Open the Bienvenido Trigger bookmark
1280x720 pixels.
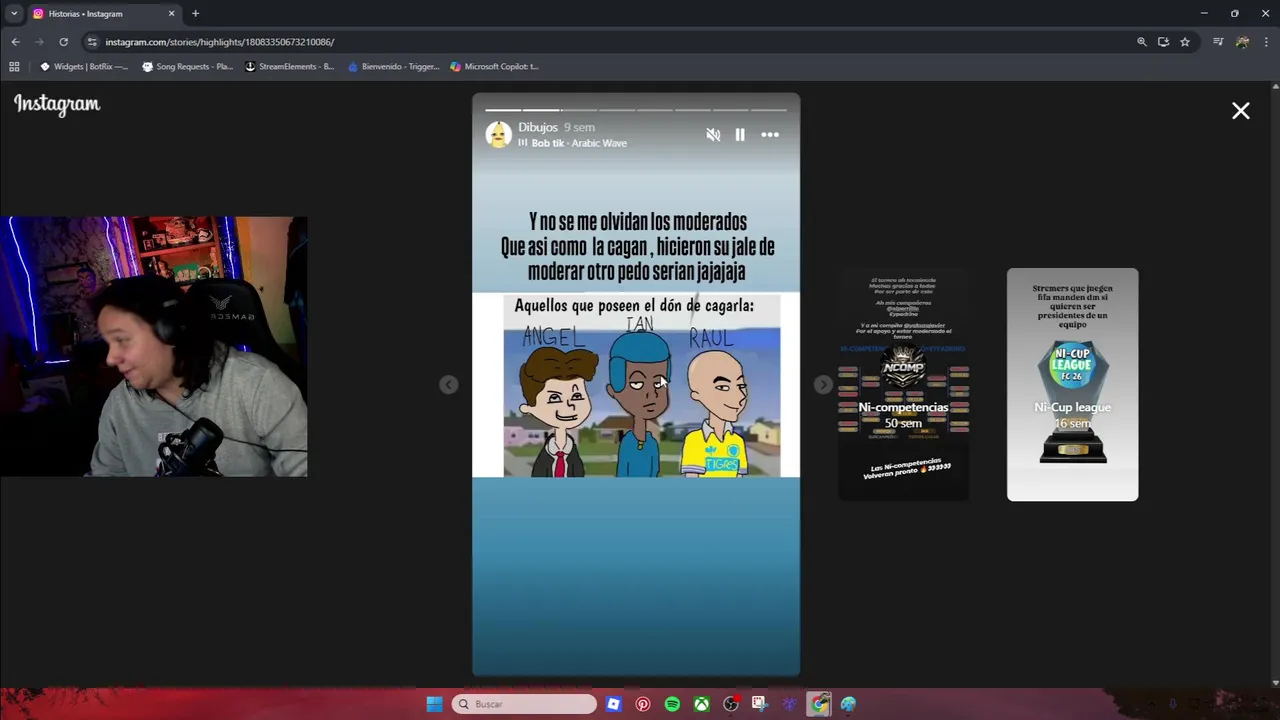tap(394, 67)
